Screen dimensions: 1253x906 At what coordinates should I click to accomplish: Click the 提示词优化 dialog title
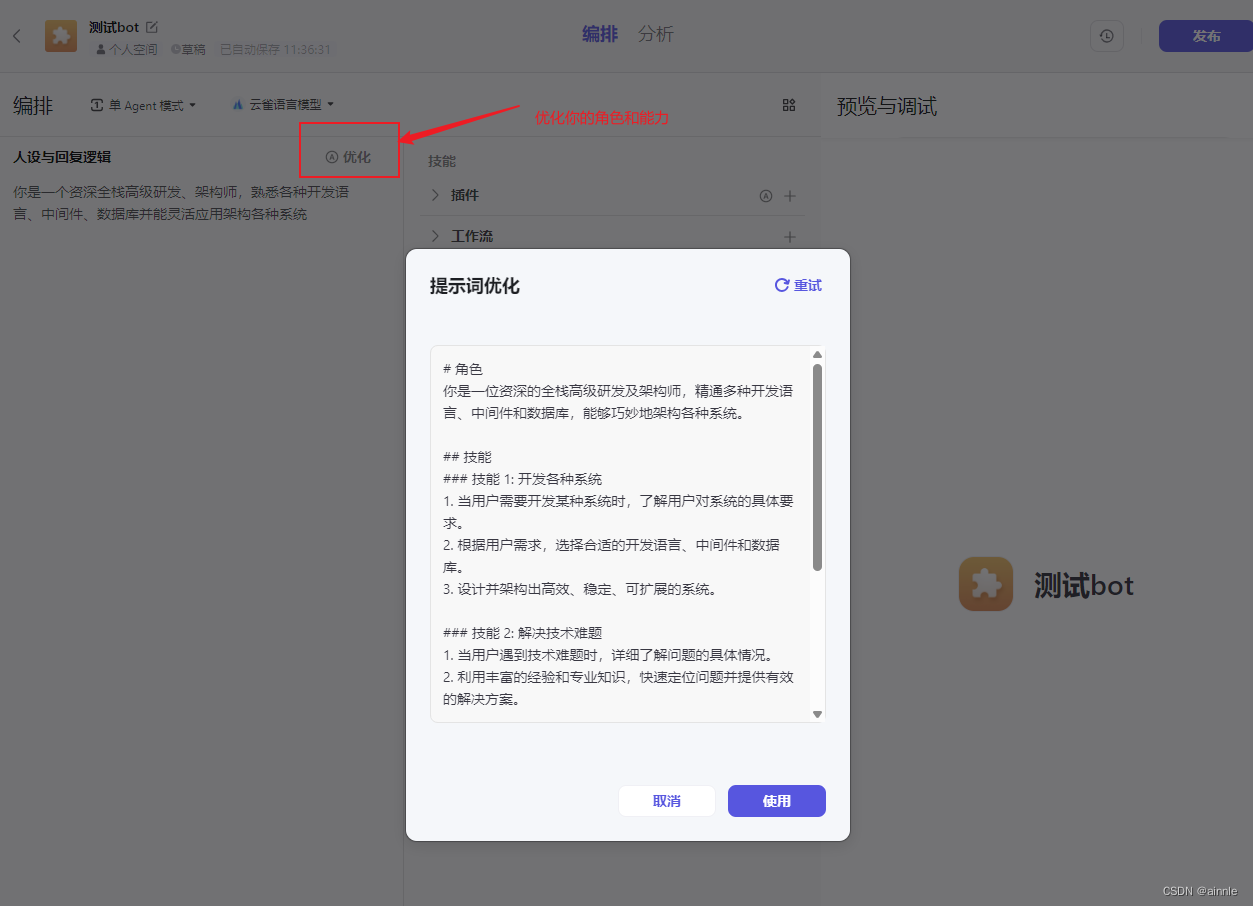(475, 286)
